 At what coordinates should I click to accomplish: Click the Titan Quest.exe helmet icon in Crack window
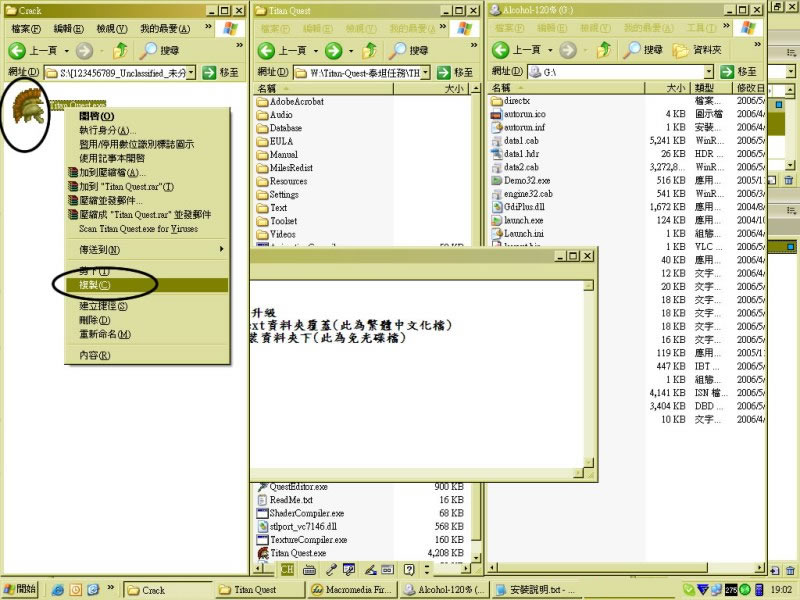click(29, 106)
